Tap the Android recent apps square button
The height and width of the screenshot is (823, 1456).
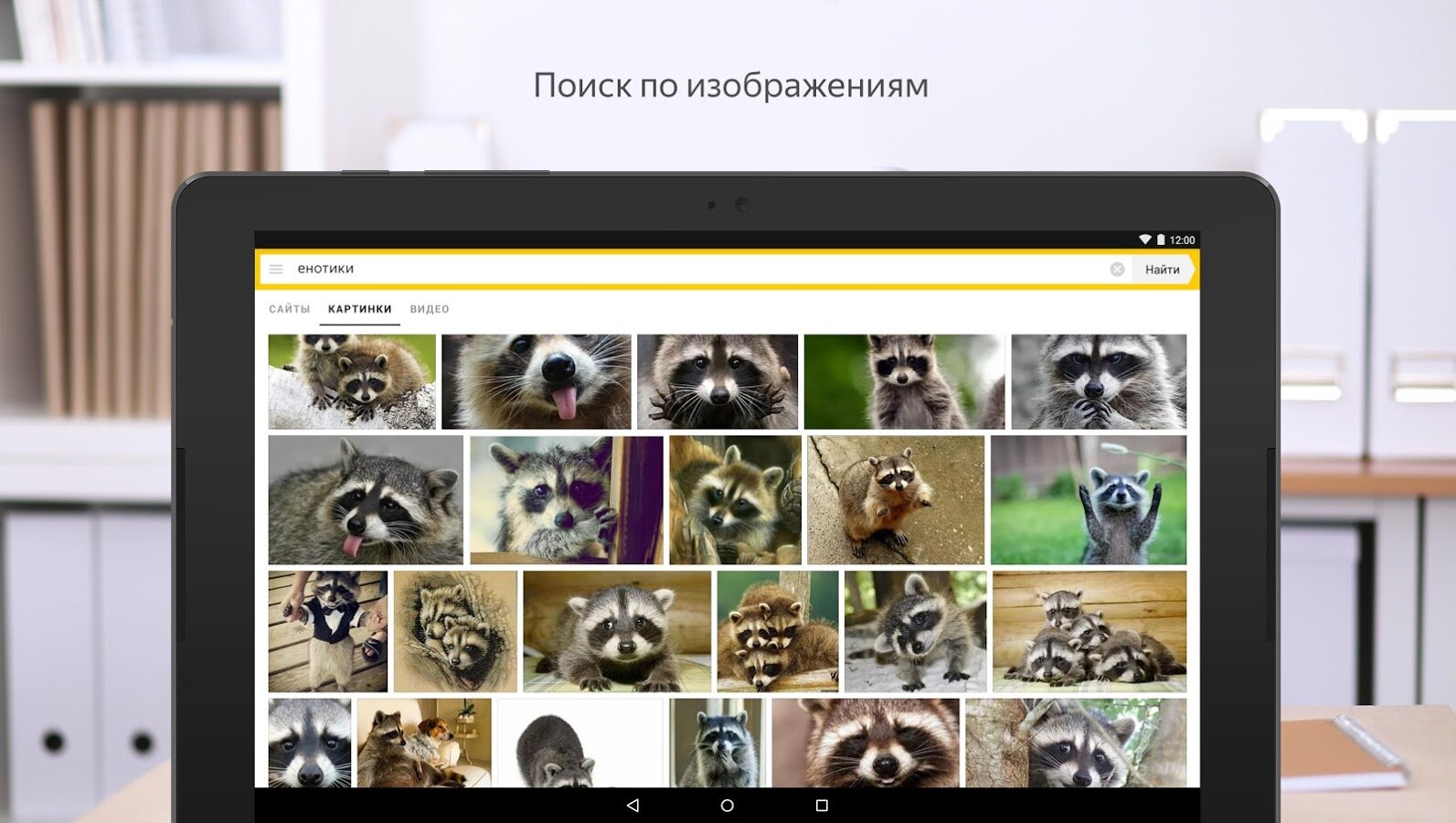(822, 806)
